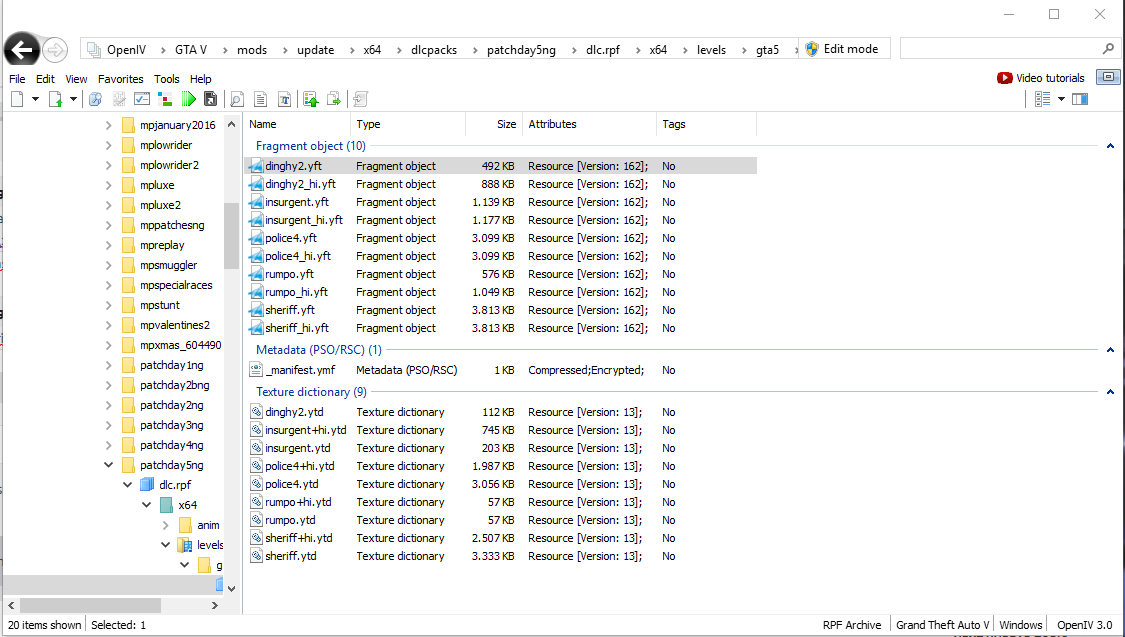Screen dimensions: 1125x637
Task: Expand the anim tree folder
Action: pyautogui.click(x=166, y=525)
